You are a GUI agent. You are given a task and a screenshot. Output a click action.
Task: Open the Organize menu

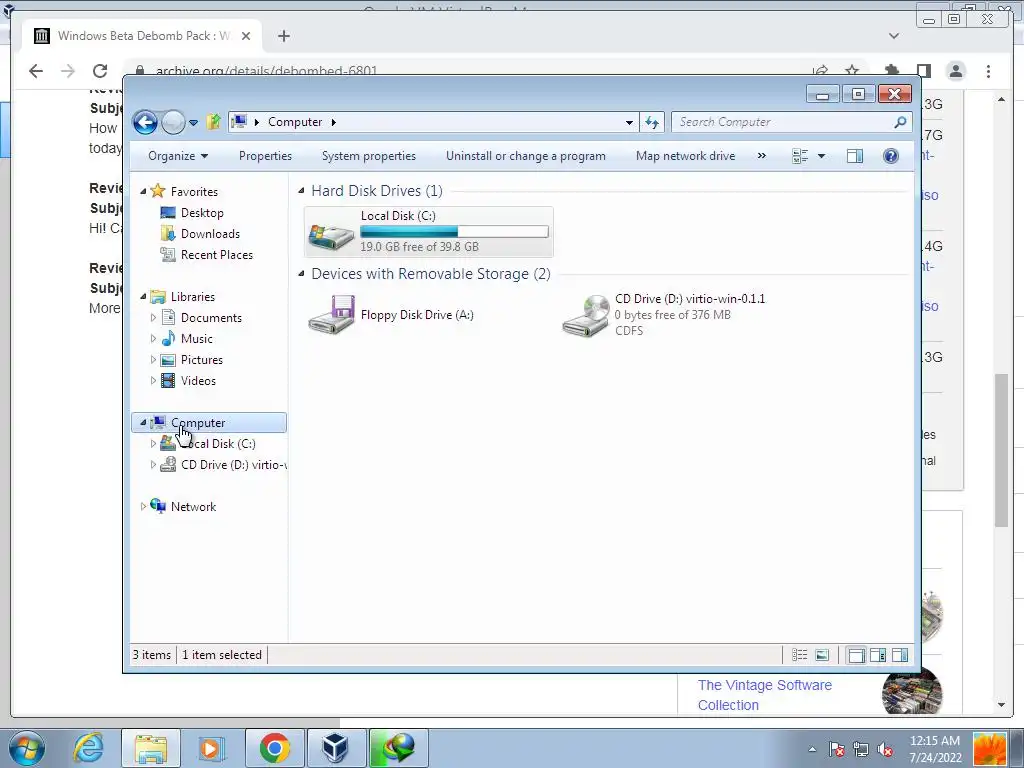178,156
